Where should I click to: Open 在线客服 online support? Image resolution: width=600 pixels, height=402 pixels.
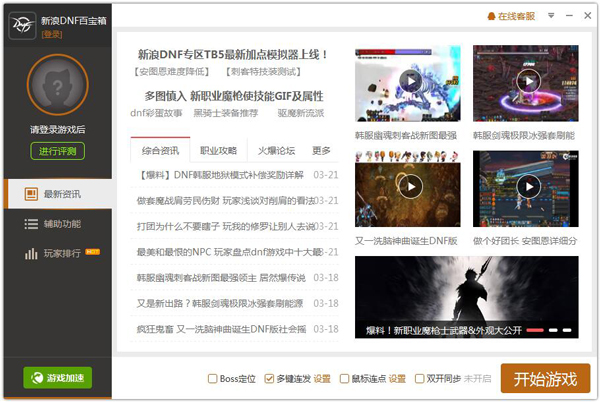coord(511,17)
